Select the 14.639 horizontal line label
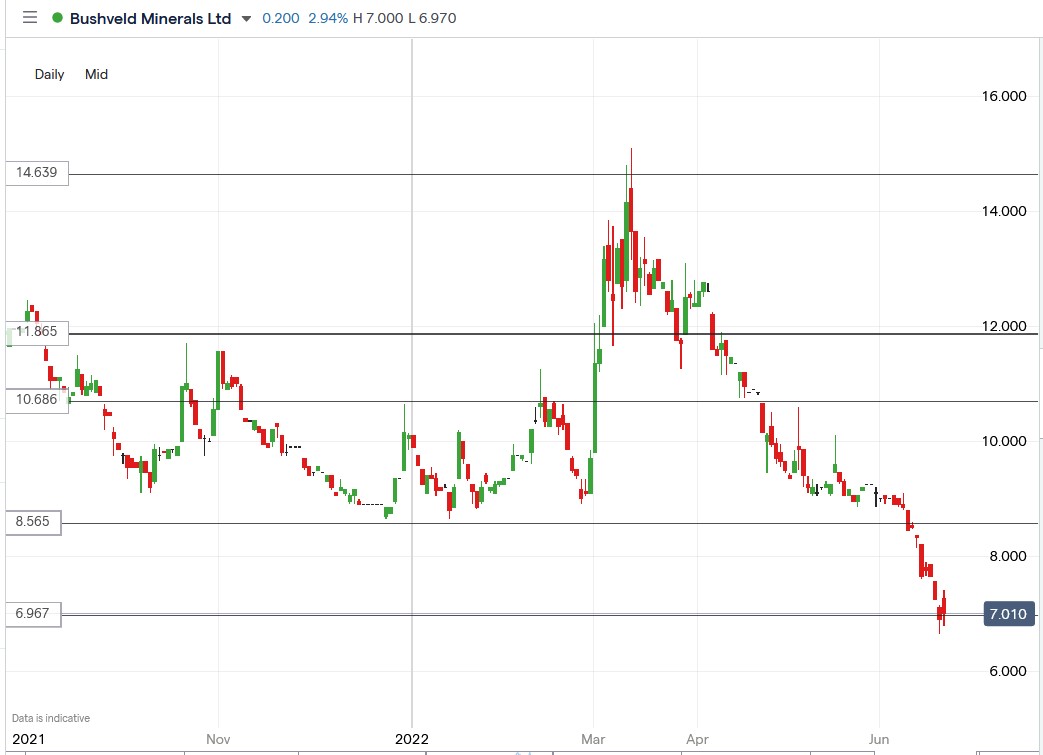Image resolution: width=1043 pixels, height=755 pixels. pos(37,173)
